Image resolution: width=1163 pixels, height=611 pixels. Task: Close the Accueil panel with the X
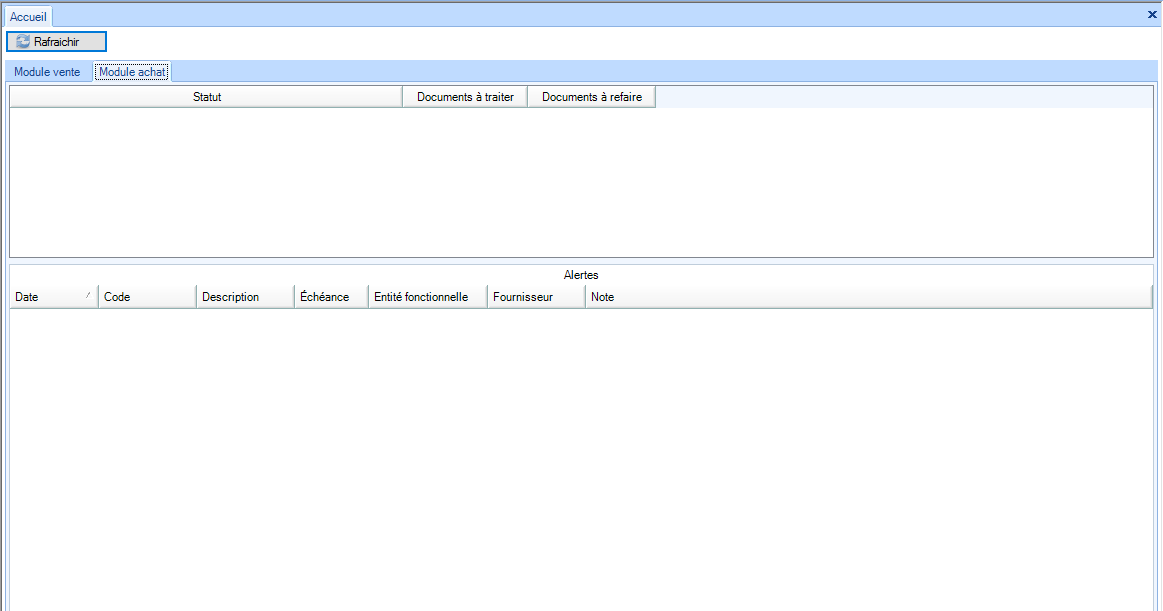click(1152, 14)
